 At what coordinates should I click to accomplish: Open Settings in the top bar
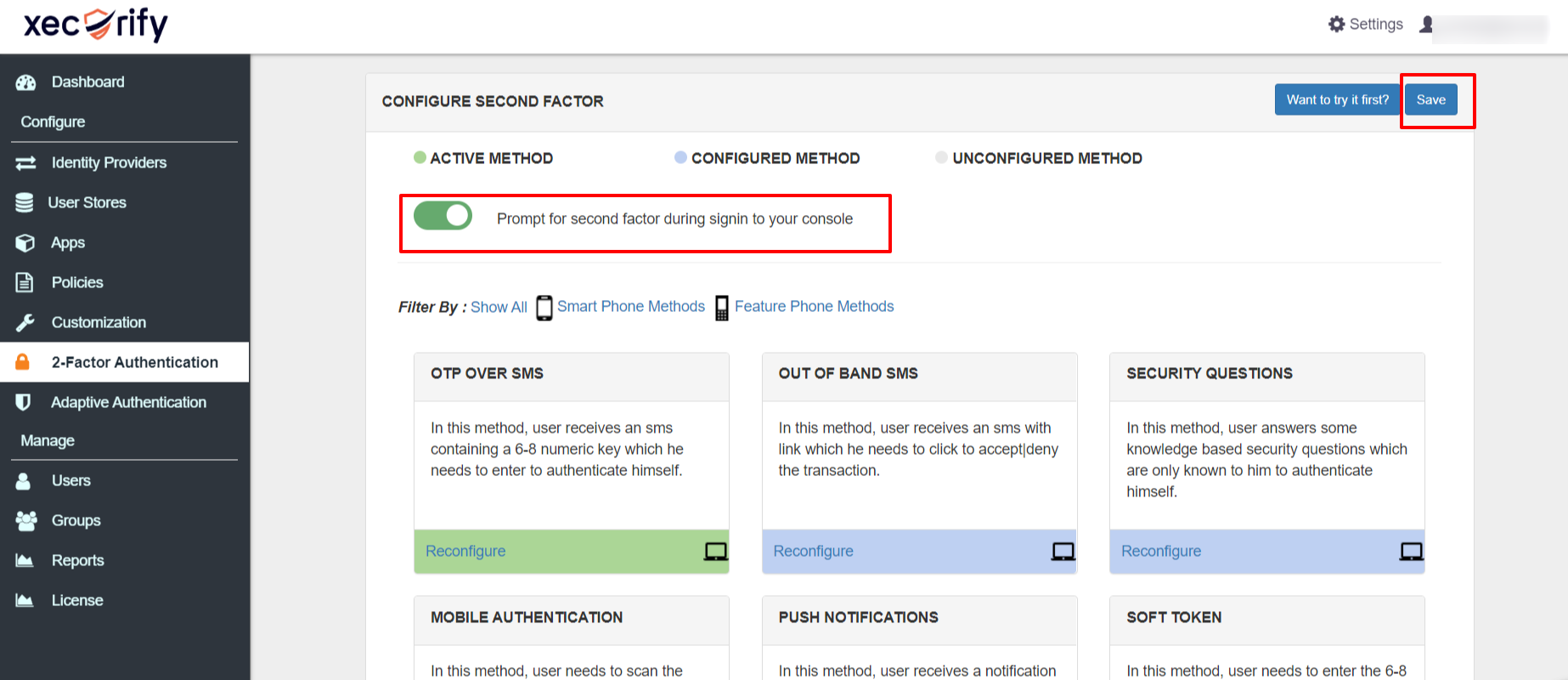tap(1366, 25)
